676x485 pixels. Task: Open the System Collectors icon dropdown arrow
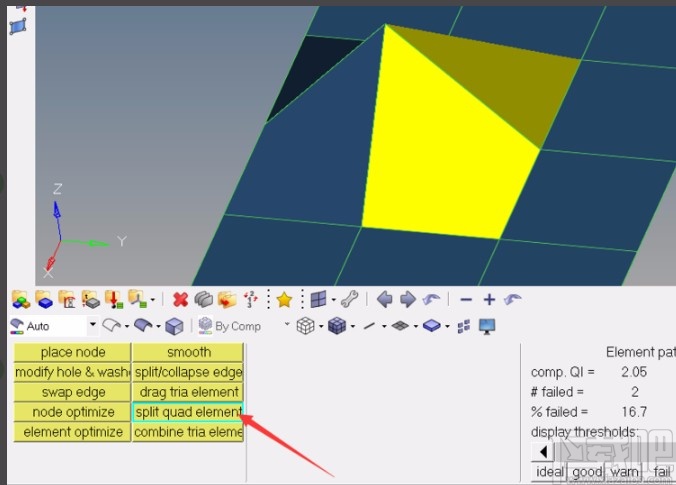(x=153, y=299)
